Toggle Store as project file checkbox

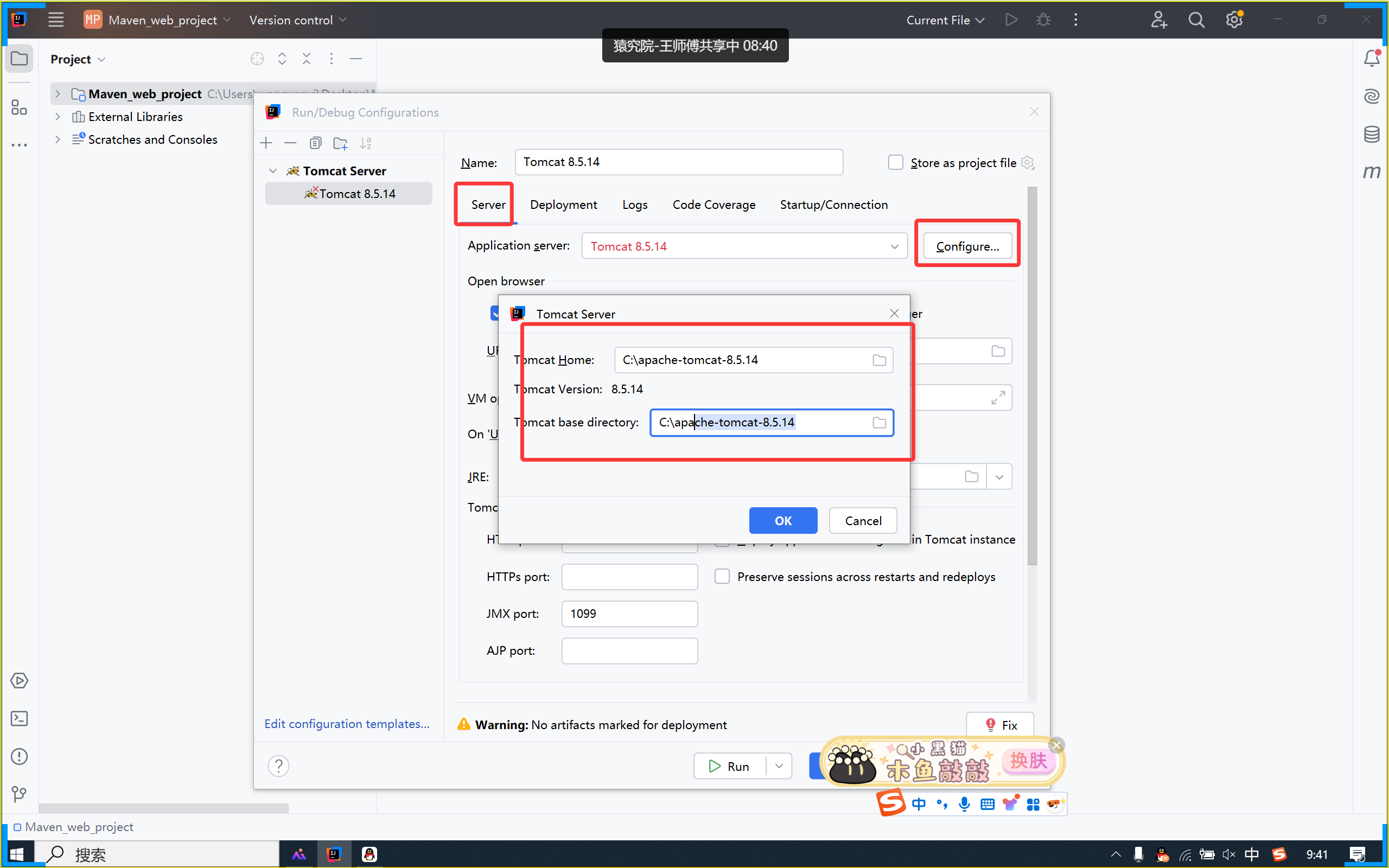[895, 162]
